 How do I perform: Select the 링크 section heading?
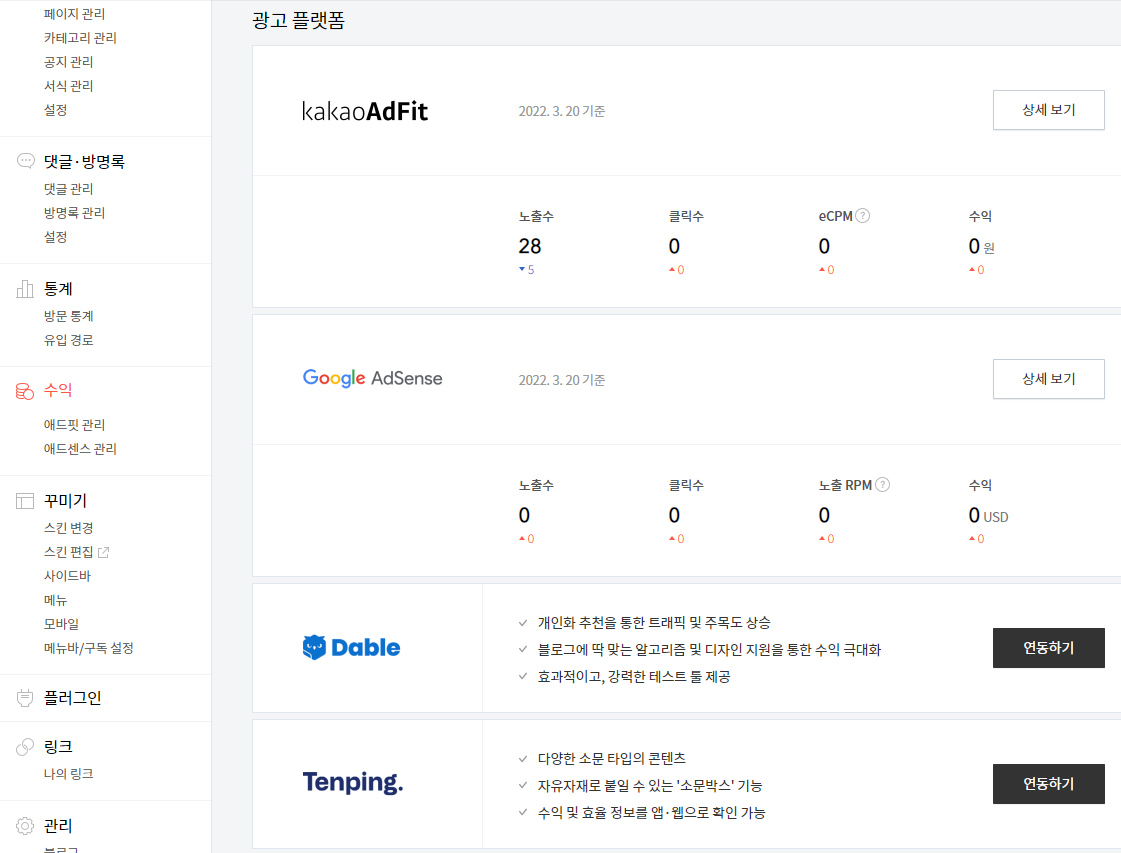[58, 747]
